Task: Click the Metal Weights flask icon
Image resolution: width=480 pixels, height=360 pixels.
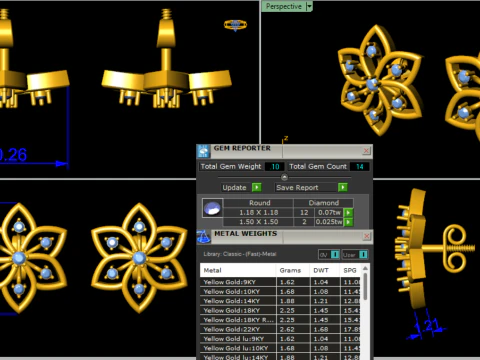Action: tap(203, 236)
